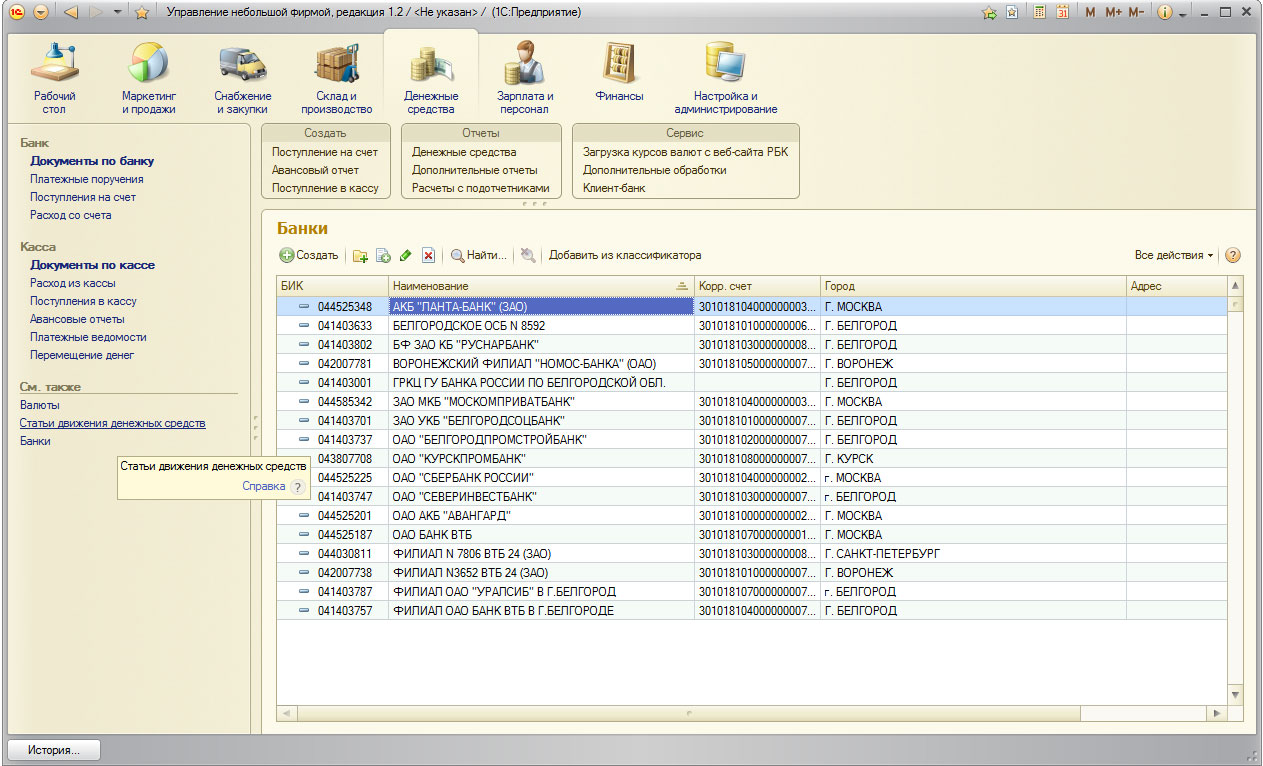Click the favorites star icon near navigation arrows

coord(142,13)
